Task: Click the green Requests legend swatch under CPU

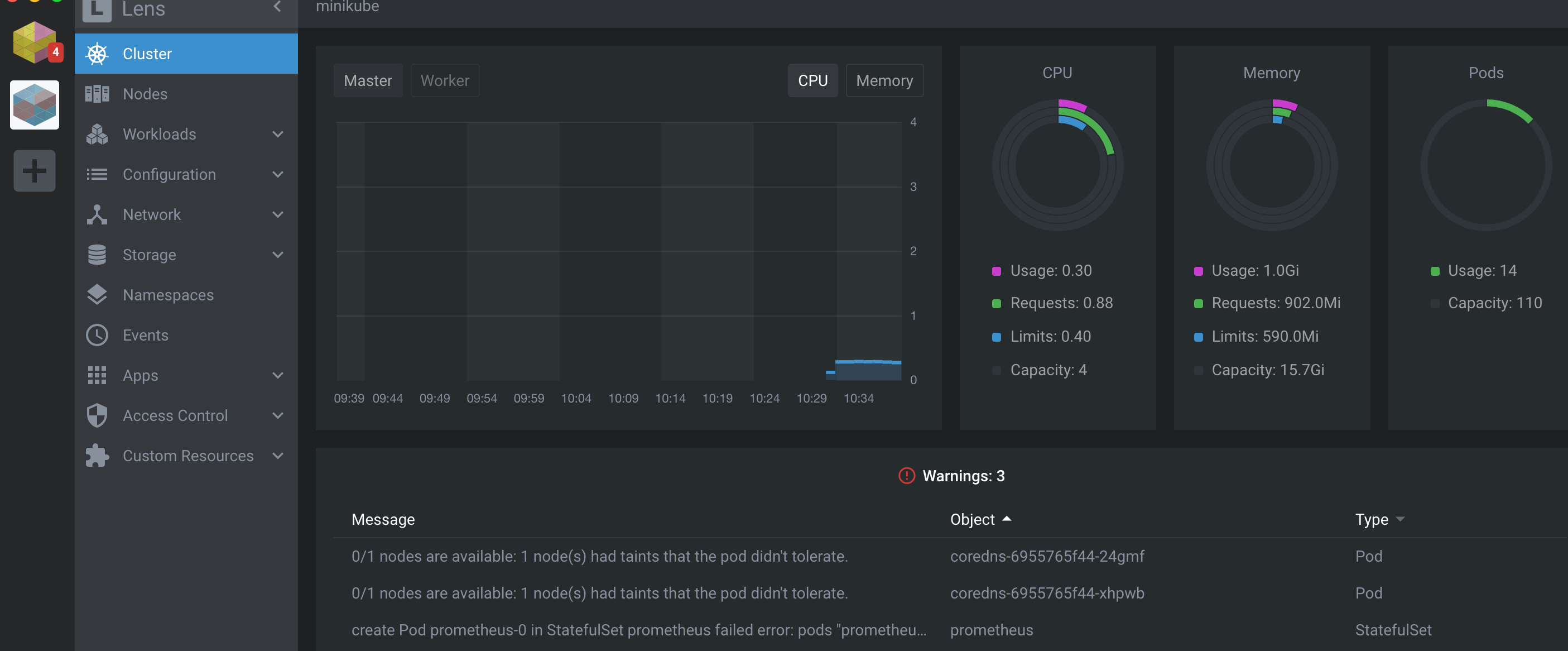Action: point(997,303)
